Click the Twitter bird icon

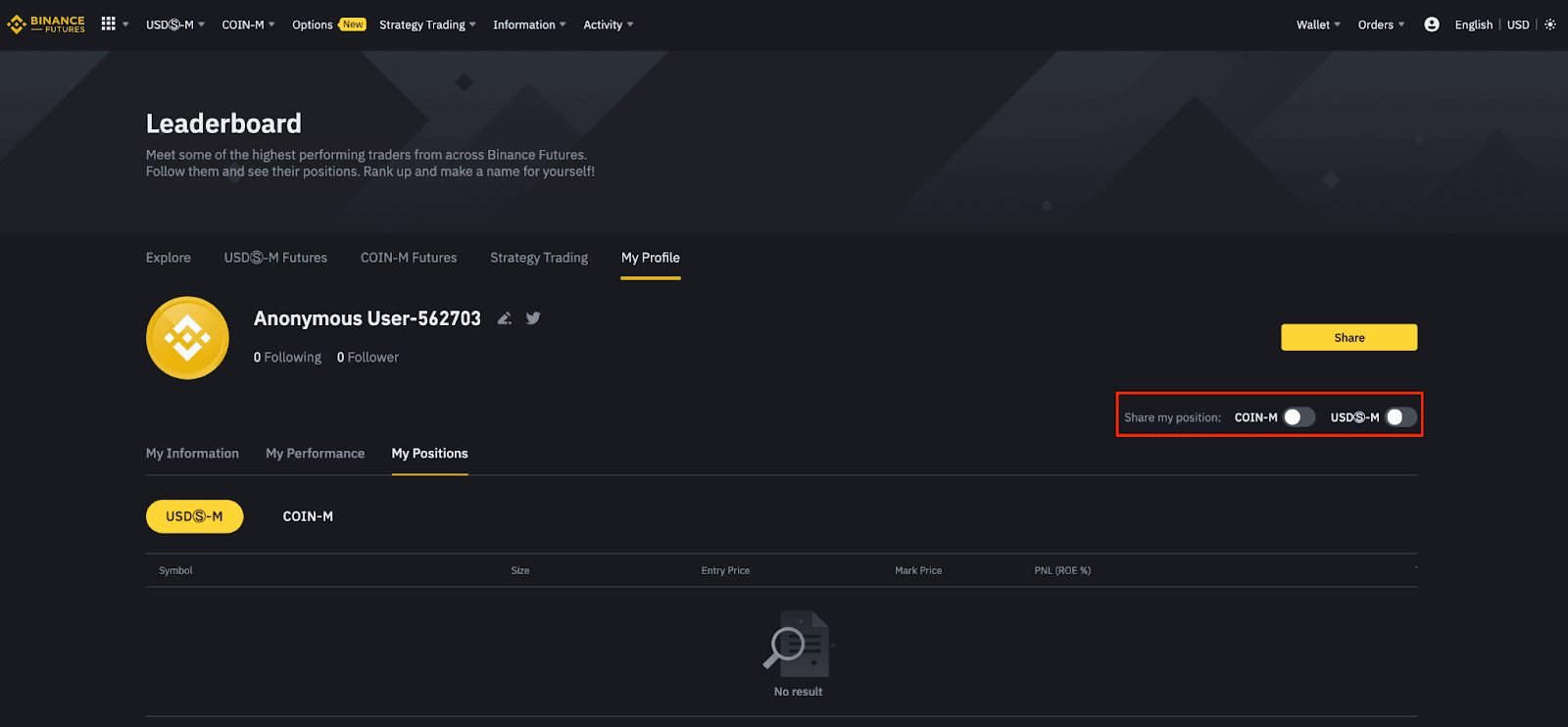pos(533,318)
